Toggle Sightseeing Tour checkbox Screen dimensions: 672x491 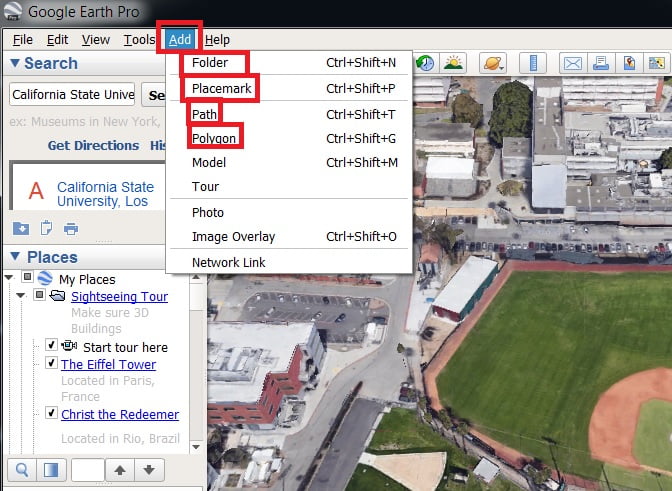click(x=39, y=294)
